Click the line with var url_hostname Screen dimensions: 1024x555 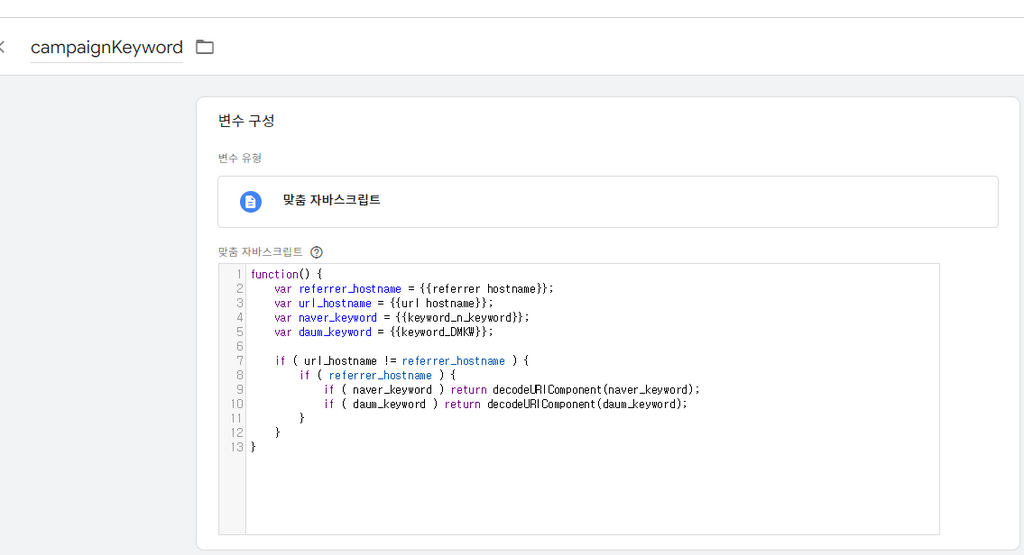383,303
